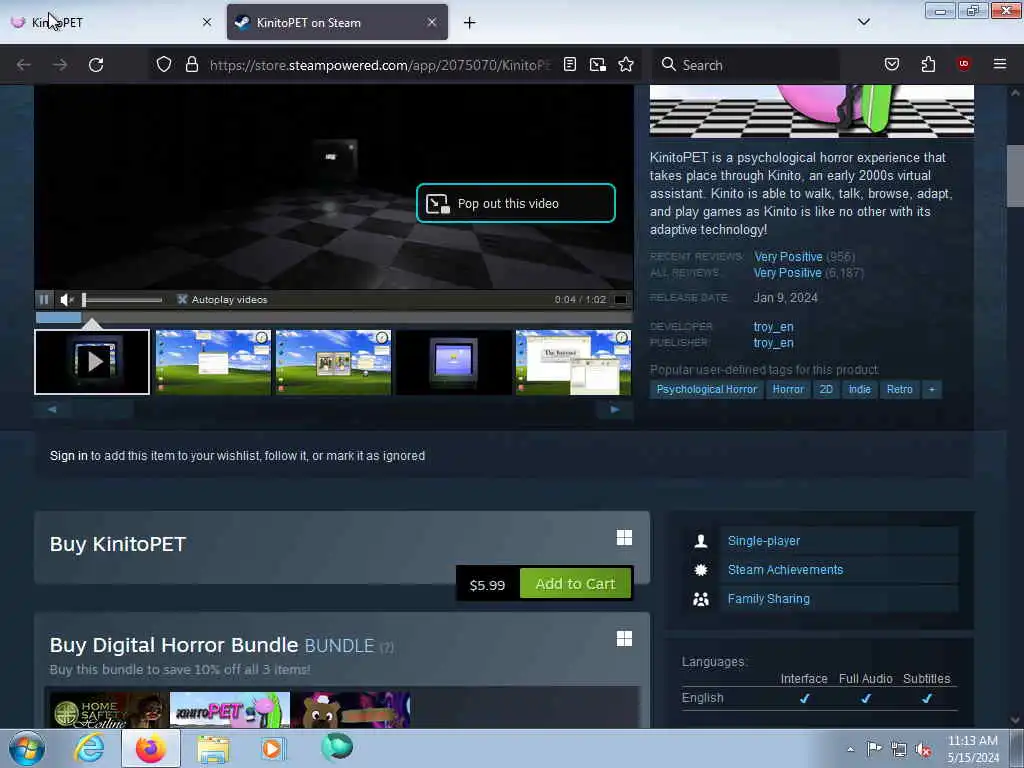Click thumbnail strip left scroll arrow
This screenshot has width=1024, height=768.
[52, 409]
